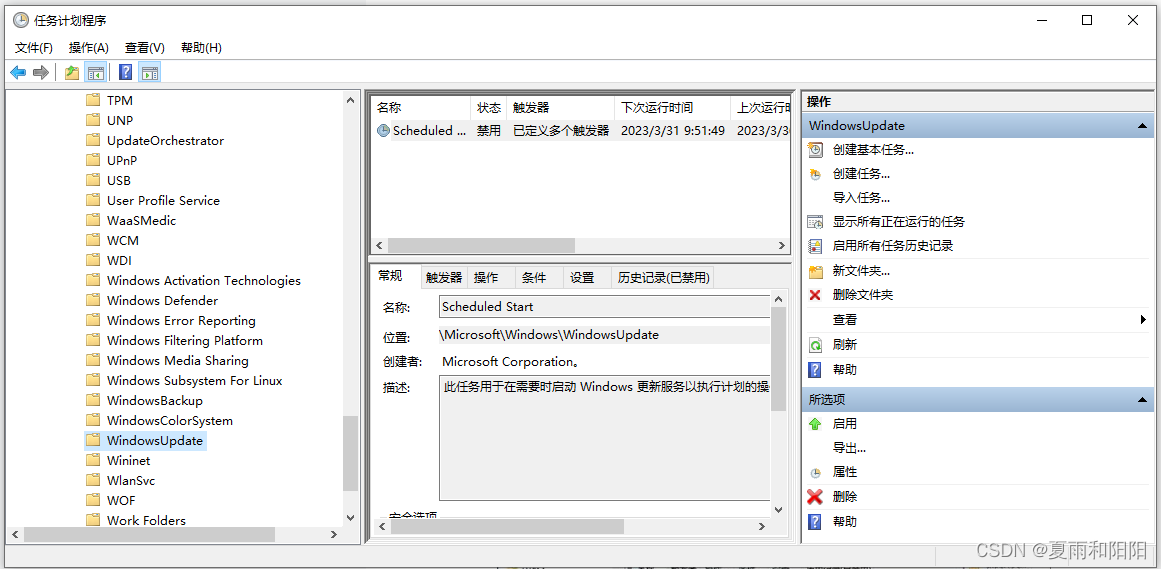The height and width of the screenshot is (569, 1161).
Task: Click the task list horizontal scroll right arrow
Action: pos(782,245)
